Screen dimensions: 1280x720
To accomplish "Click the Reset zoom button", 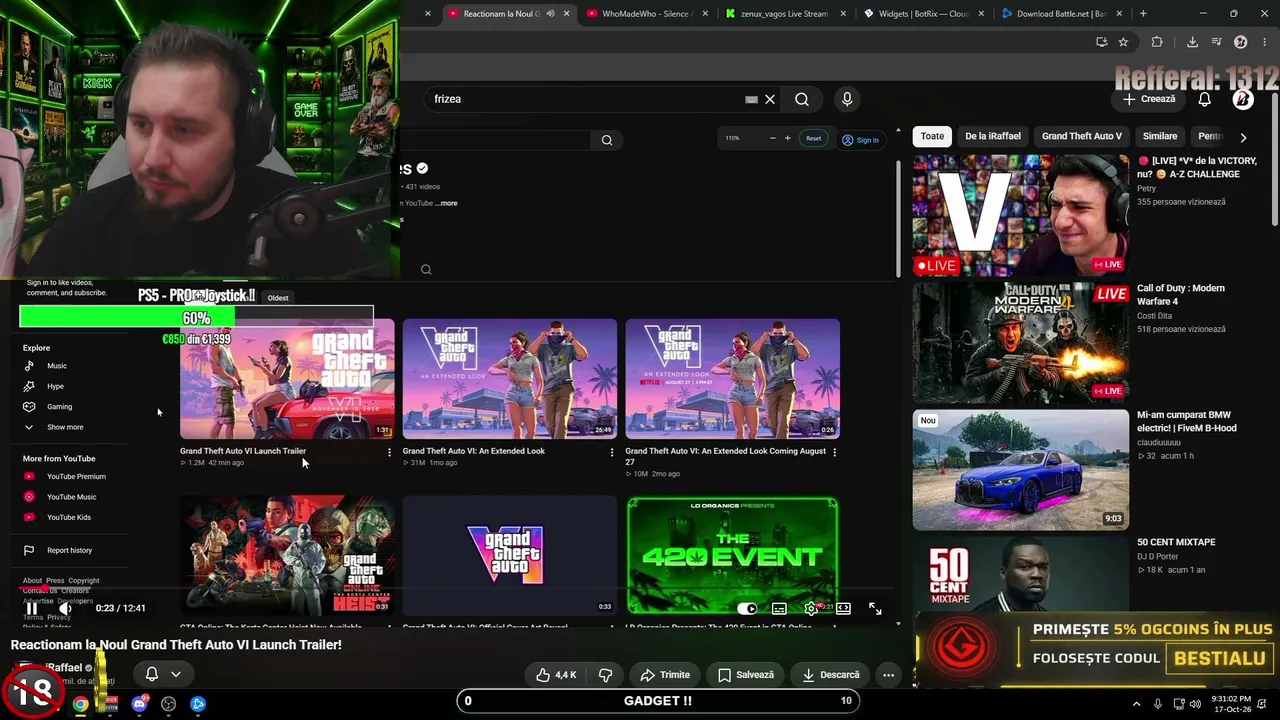I will (814, 139).
